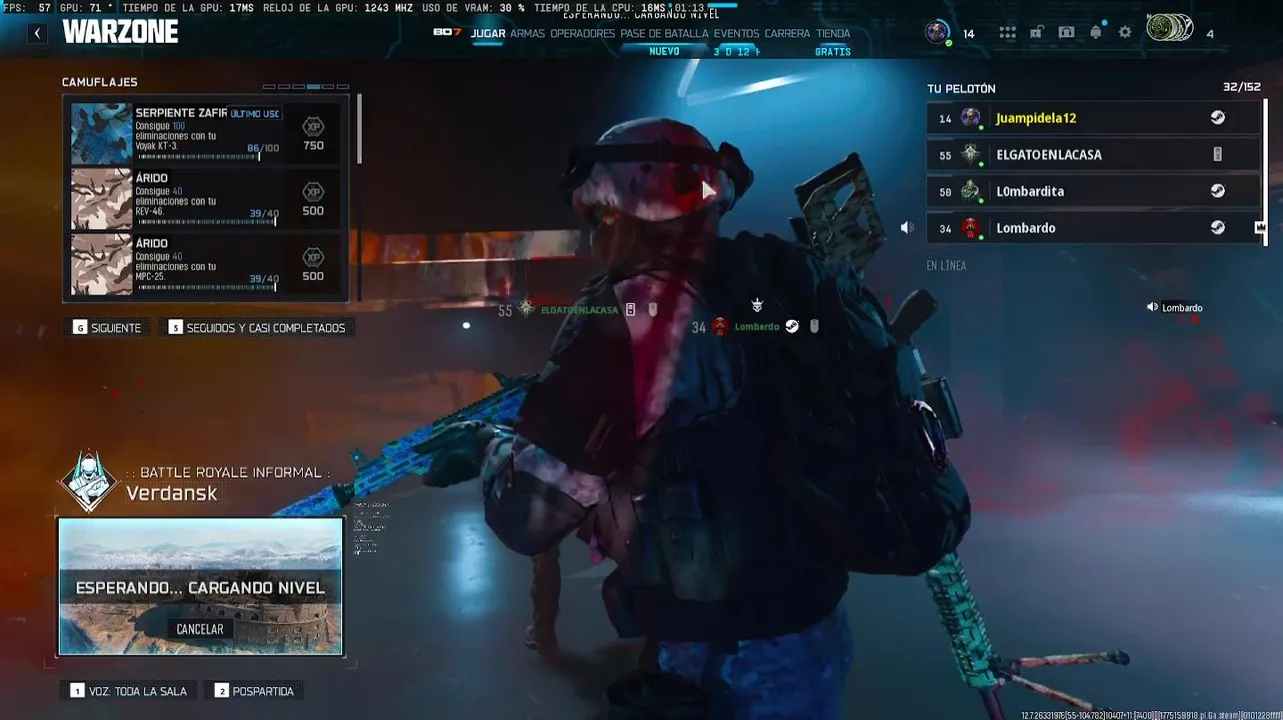This screenshot has width=1283, height=720.
Task: Open the unlock padlock icon in top bar
Action: (1037, 33)
